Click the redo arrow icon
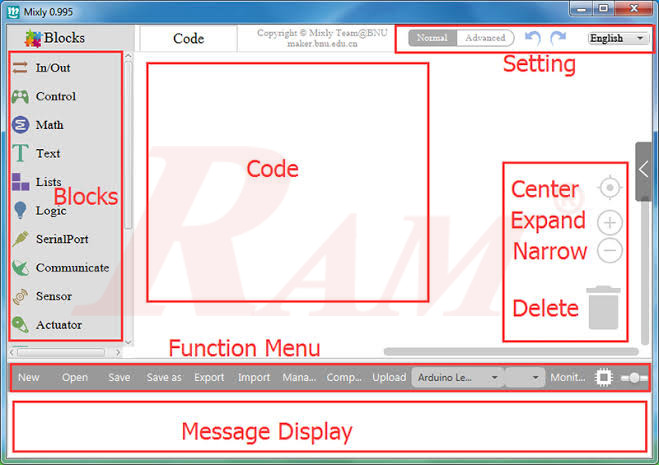 pyautogui.click(x=558, y=38)
